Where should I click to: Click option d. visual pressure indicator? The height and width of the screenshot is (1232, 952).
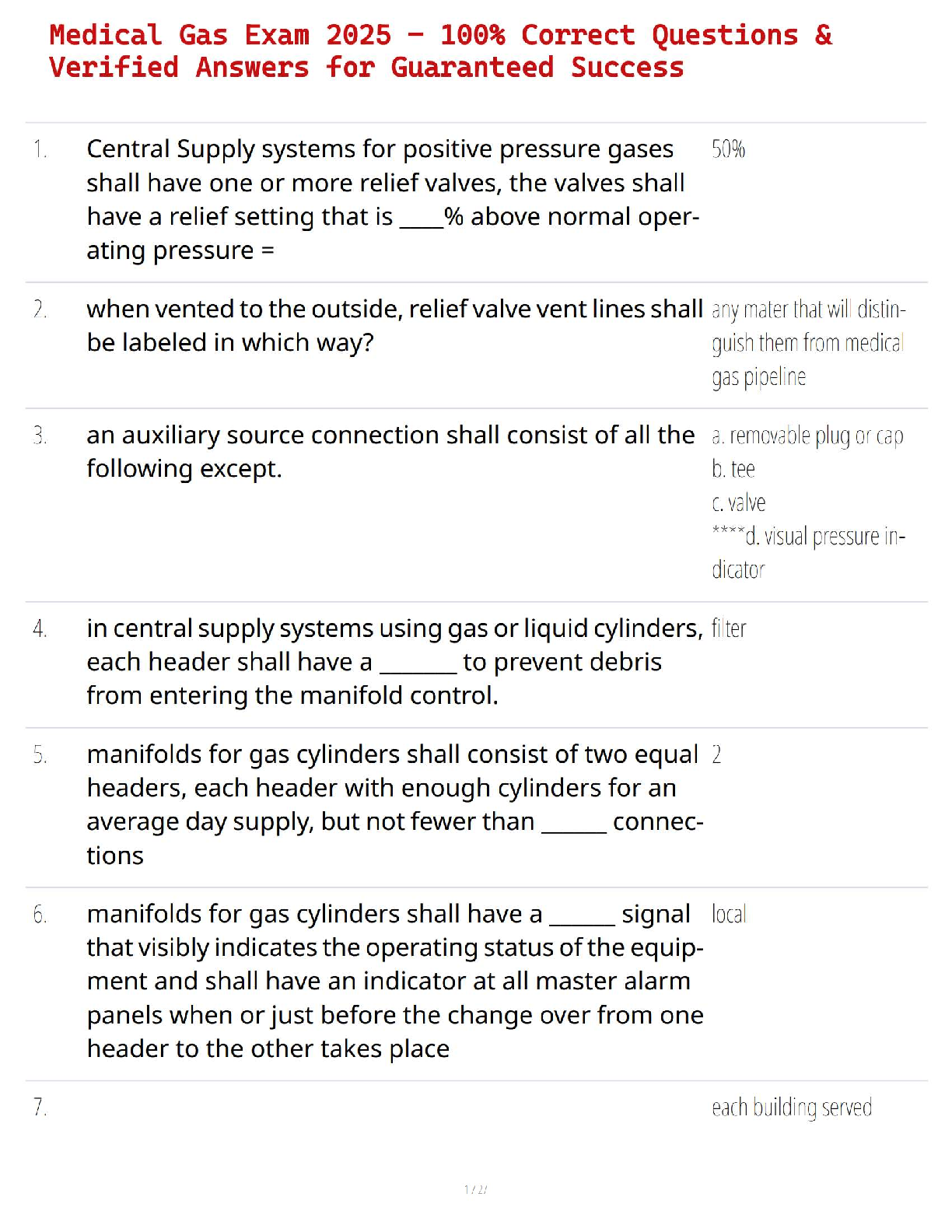[x=808, y=553]
